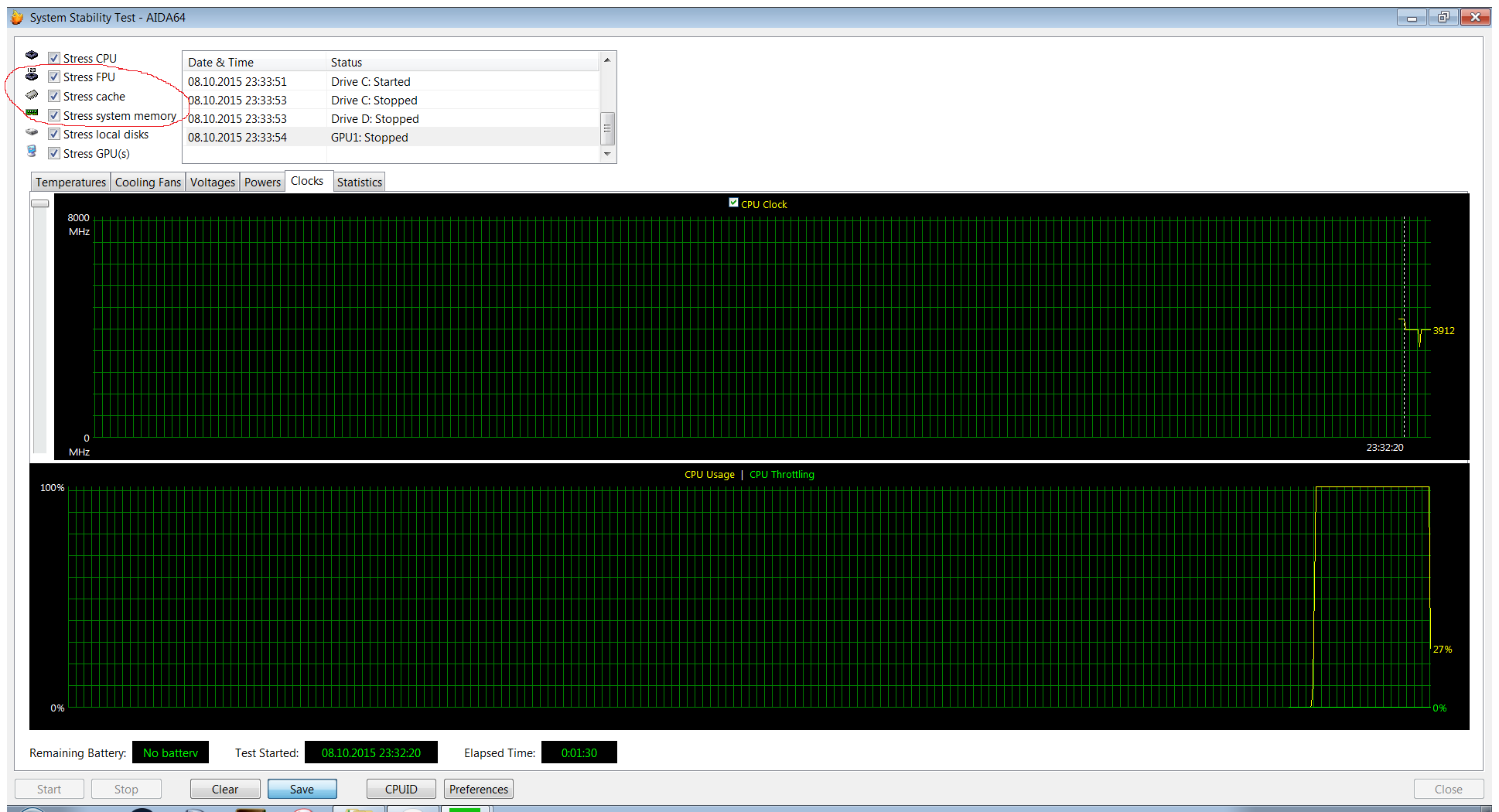Select the 'GPU1: Stopped' log row
The height and width of the screenshot is (812, 1499).
coord(391,138)
